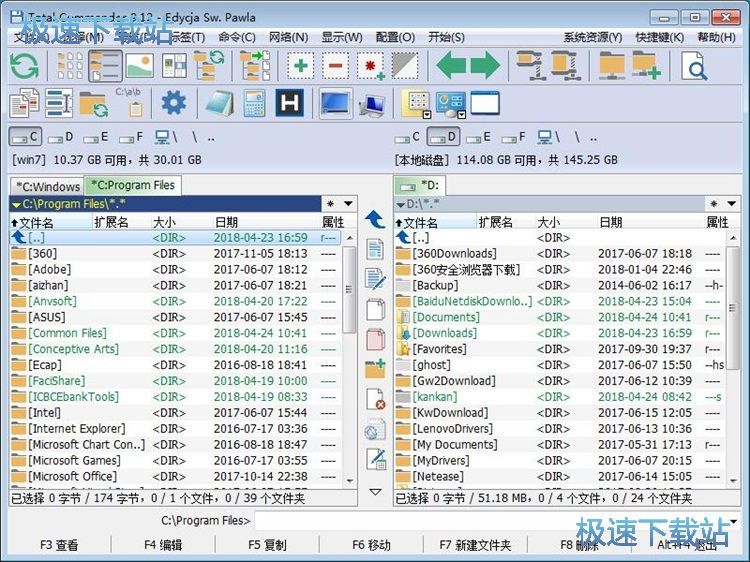Screen dimensions: 750x562
Task: Switch to brief icons view mode
Action: click(70, 66)
